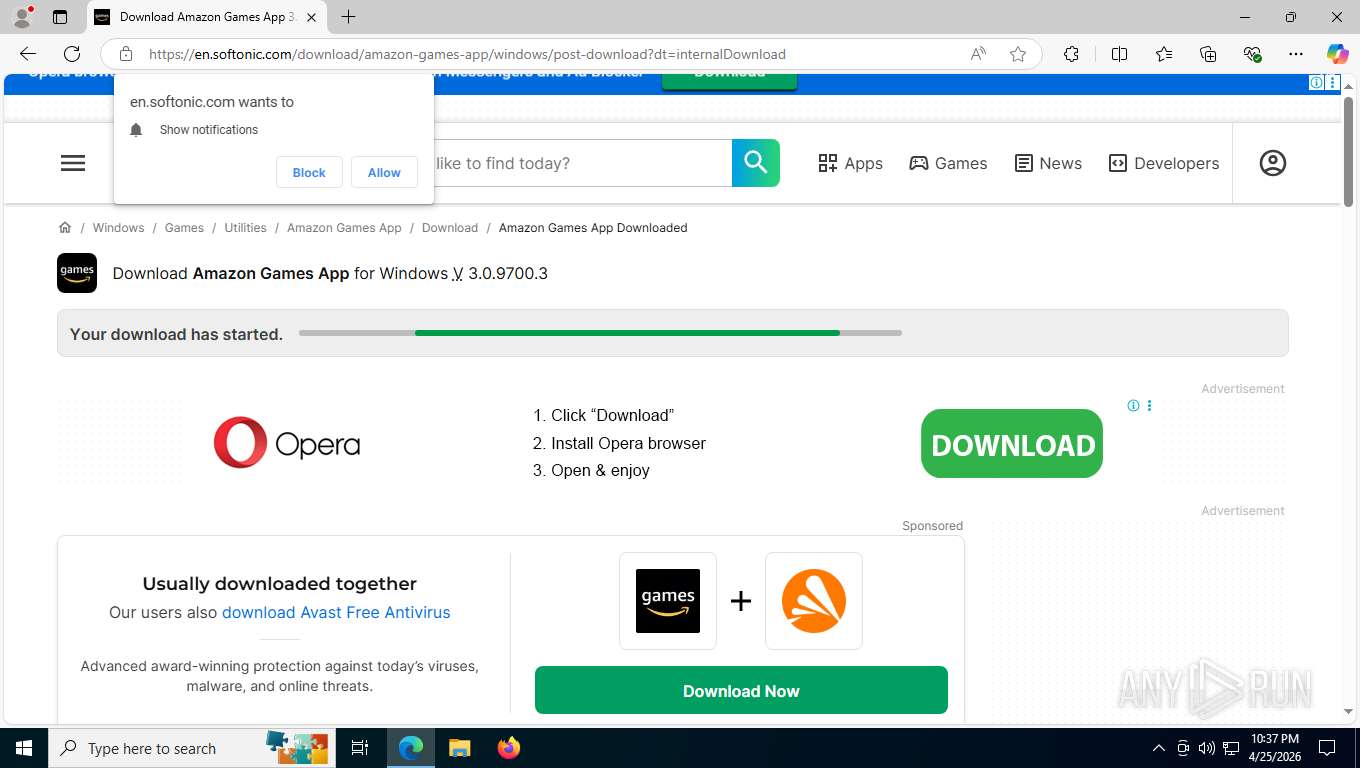Open Task View on taskbar
The image size is (1360, 768).
360,748
